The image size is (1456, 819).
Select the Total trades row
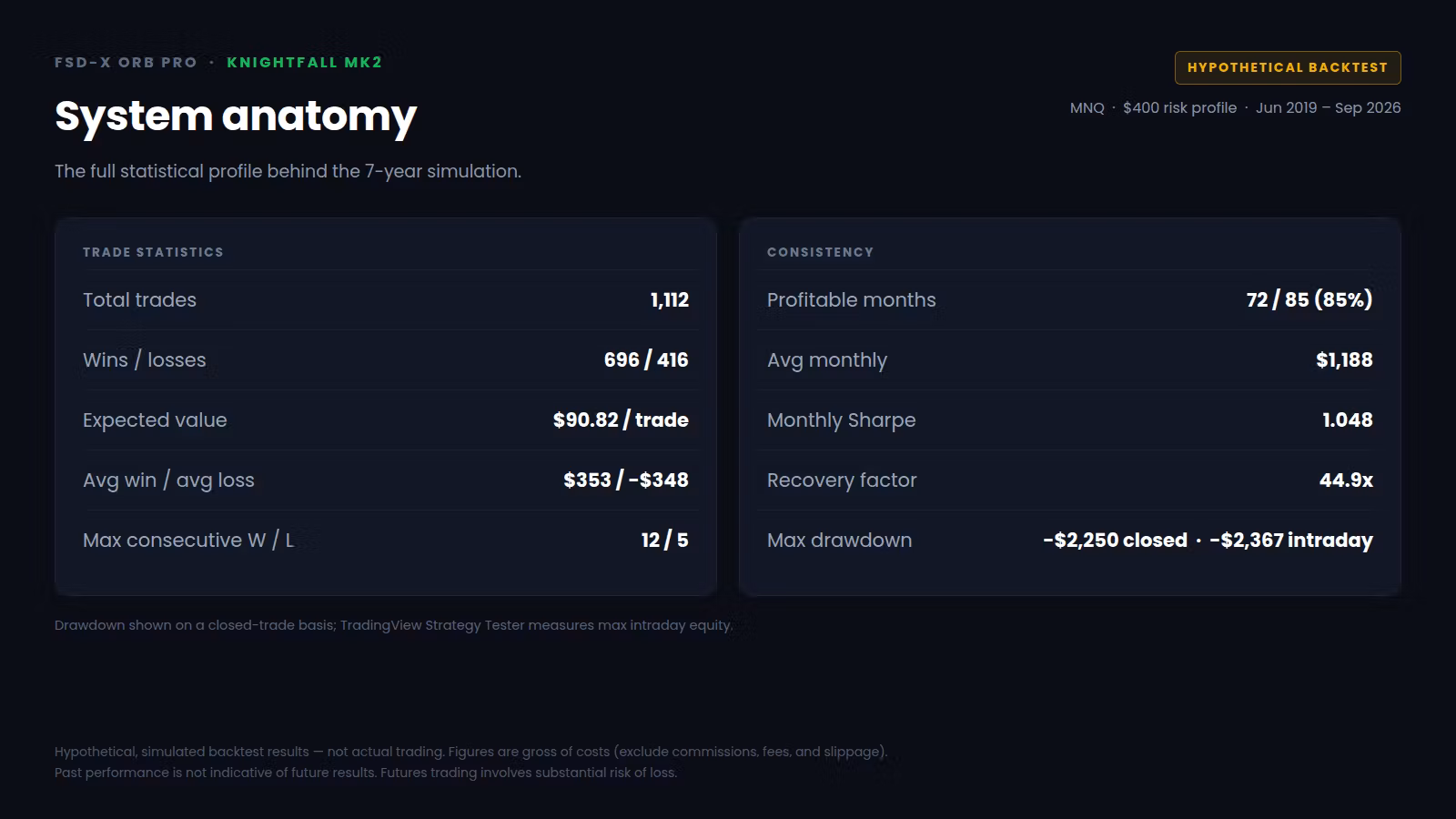point(386,300)
